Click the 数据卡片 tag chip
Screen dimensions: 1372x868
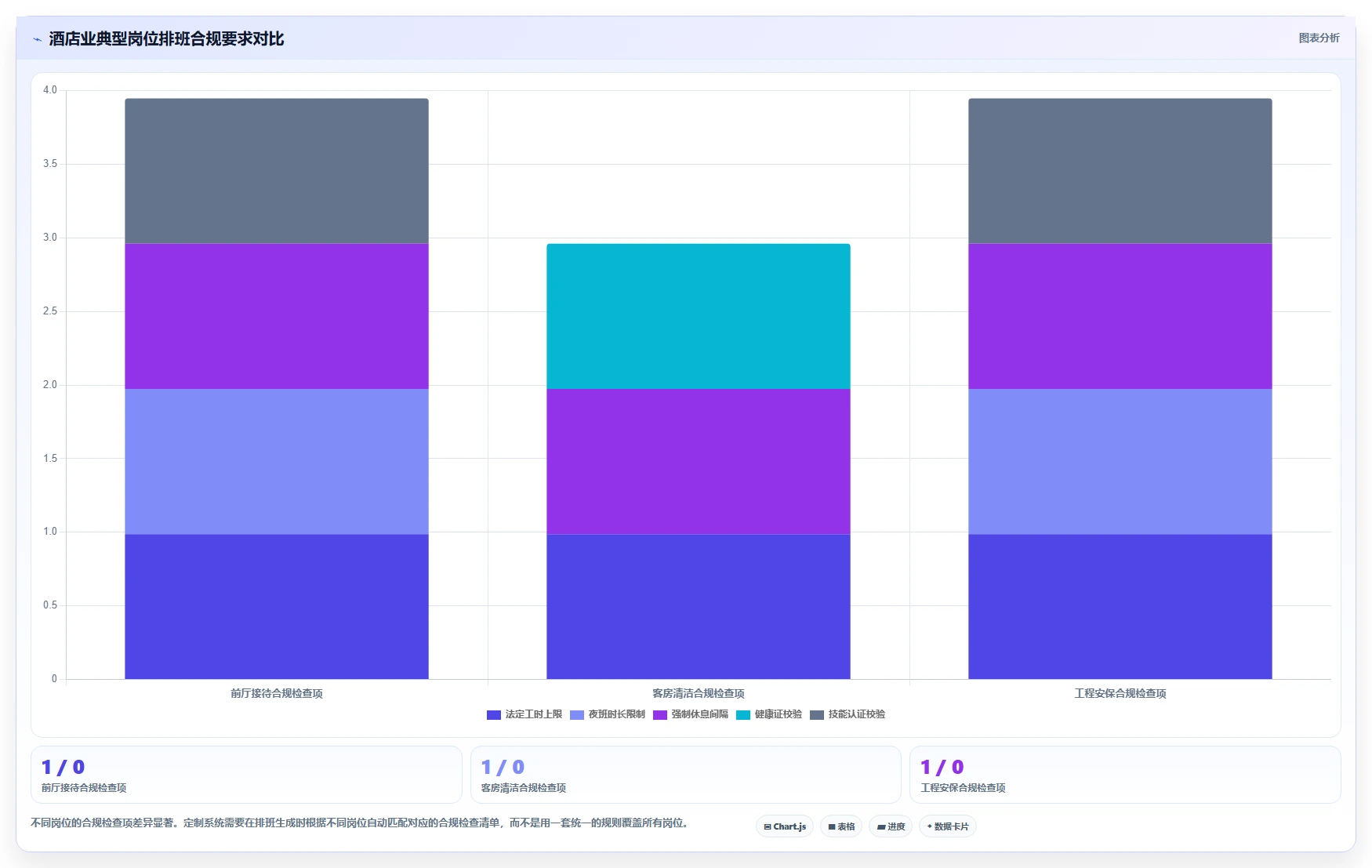click(948, 826)
